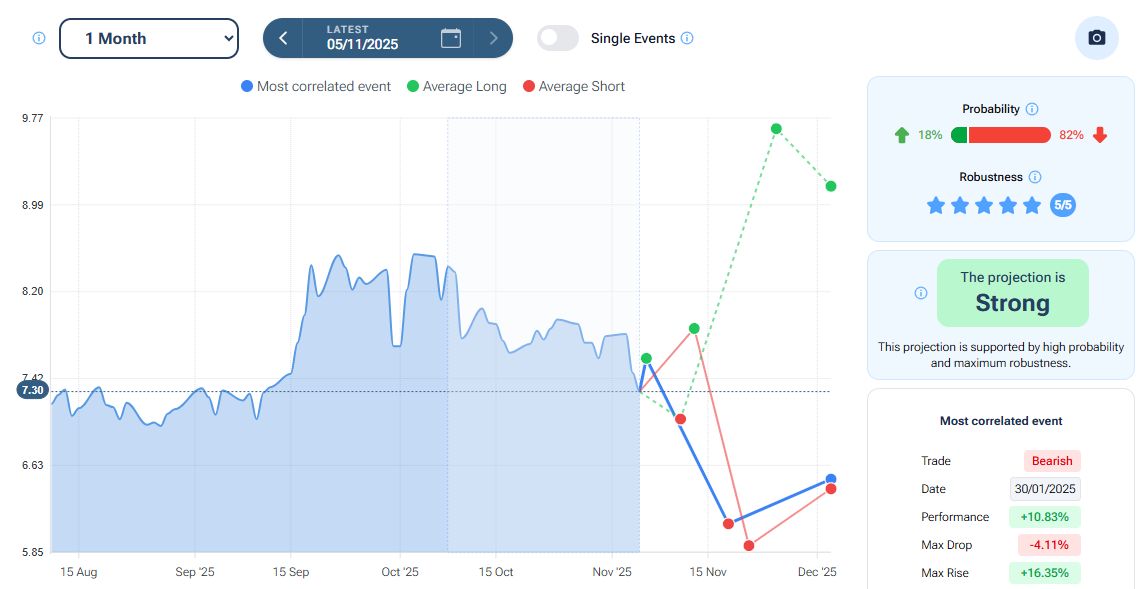This screenshot has width=1137, height=589.
Task: Click info icon beside Robustness
Action: click(x=1035, y=177)
